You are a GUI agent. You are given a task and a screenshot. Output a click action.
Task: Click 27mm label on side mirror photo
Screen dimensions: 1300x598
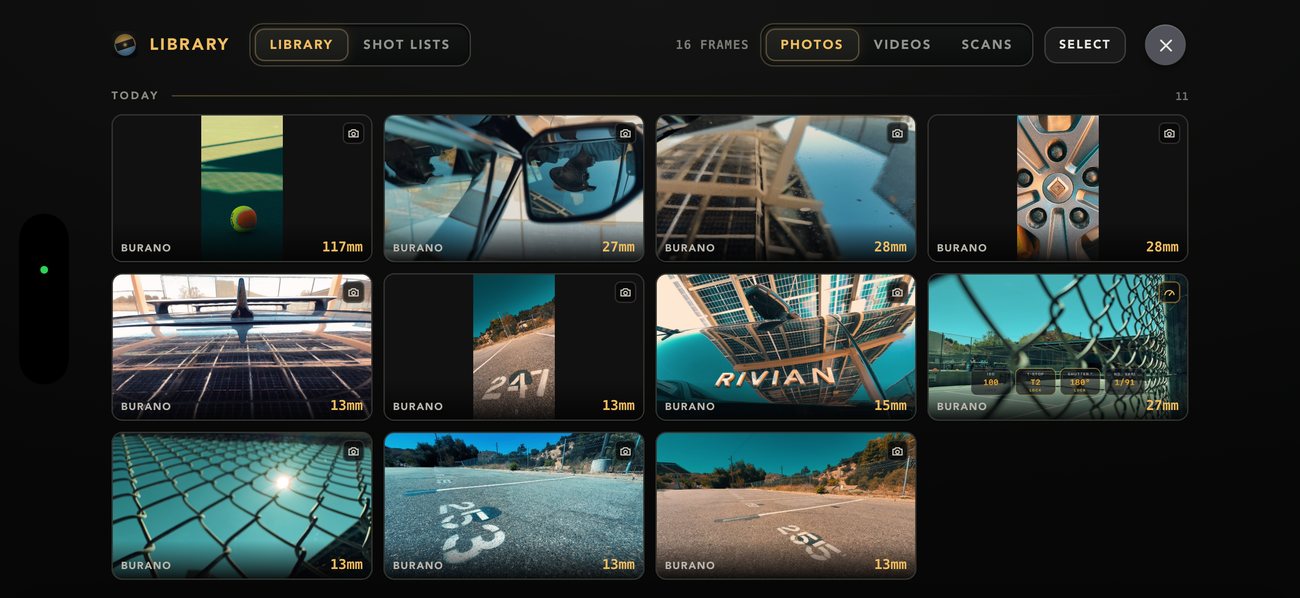tap(618, 247)
